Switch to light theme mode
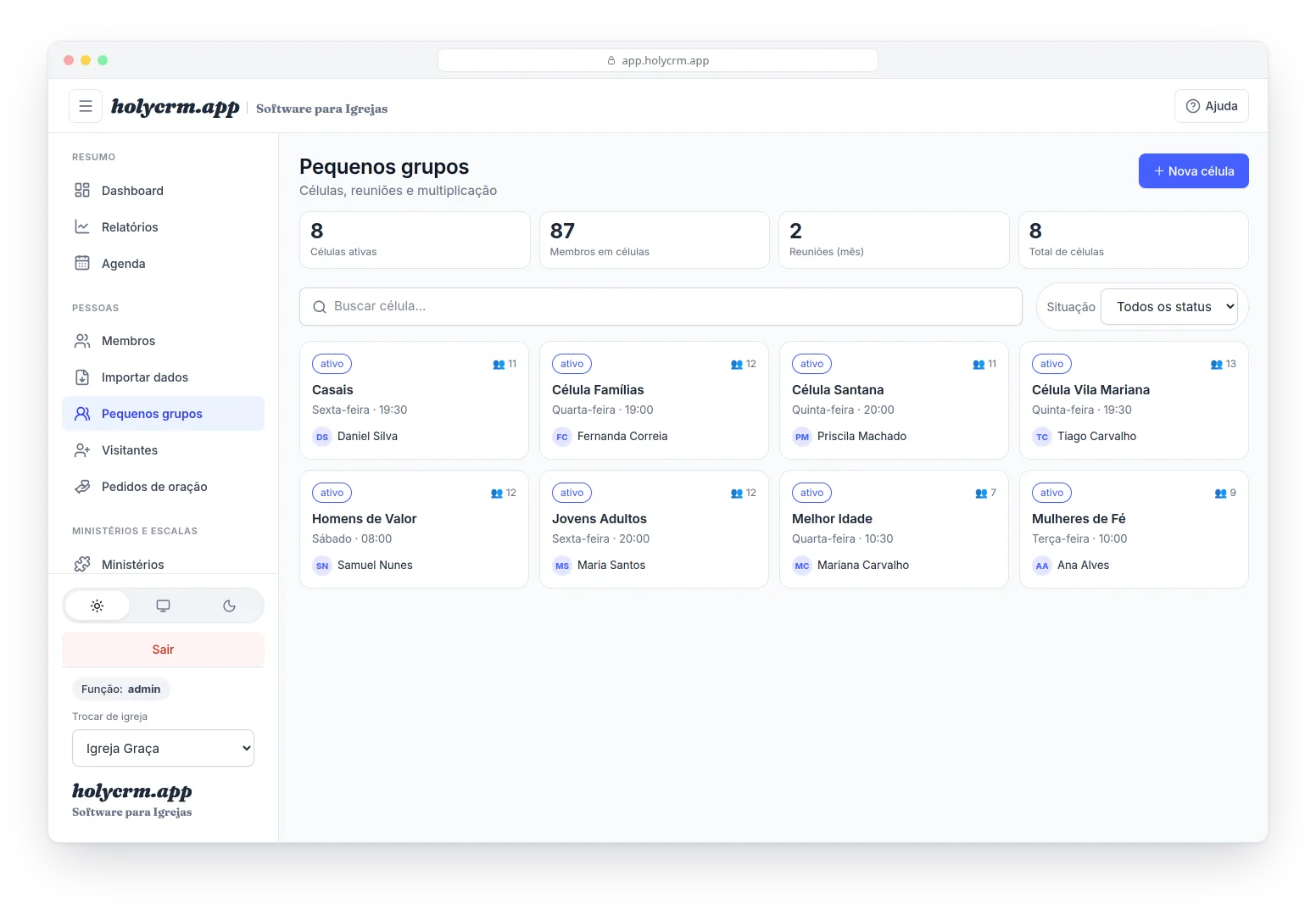 [98, 605]
